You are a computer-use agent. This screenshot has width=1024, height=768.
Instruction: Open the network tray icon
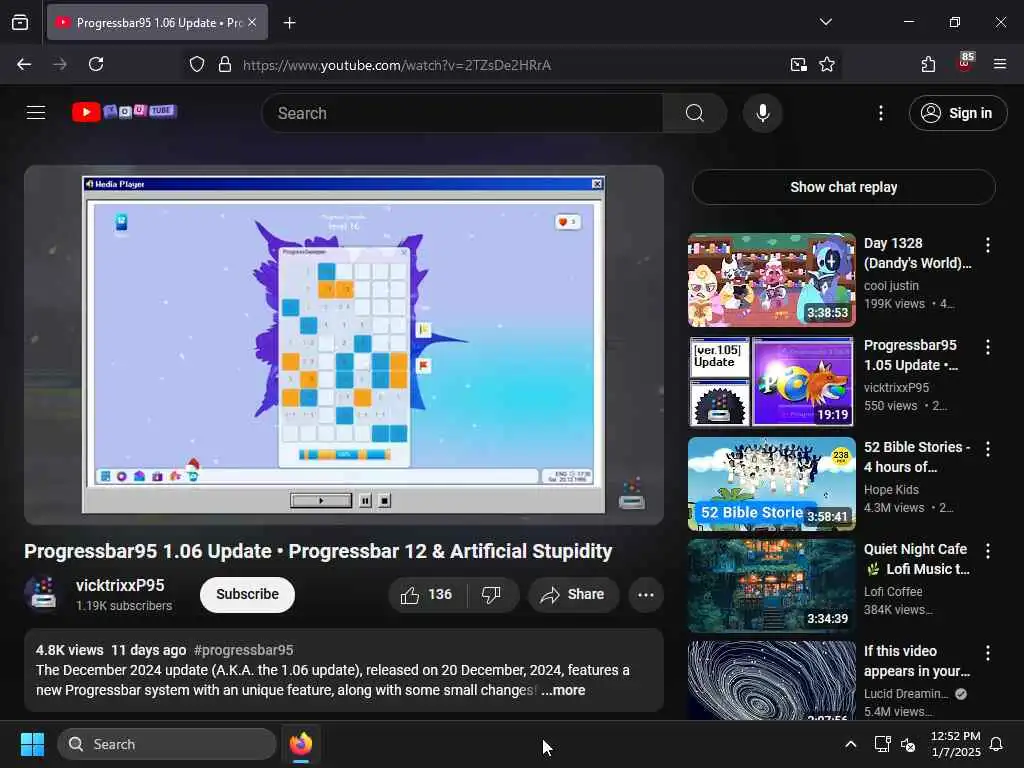(882, 744)
